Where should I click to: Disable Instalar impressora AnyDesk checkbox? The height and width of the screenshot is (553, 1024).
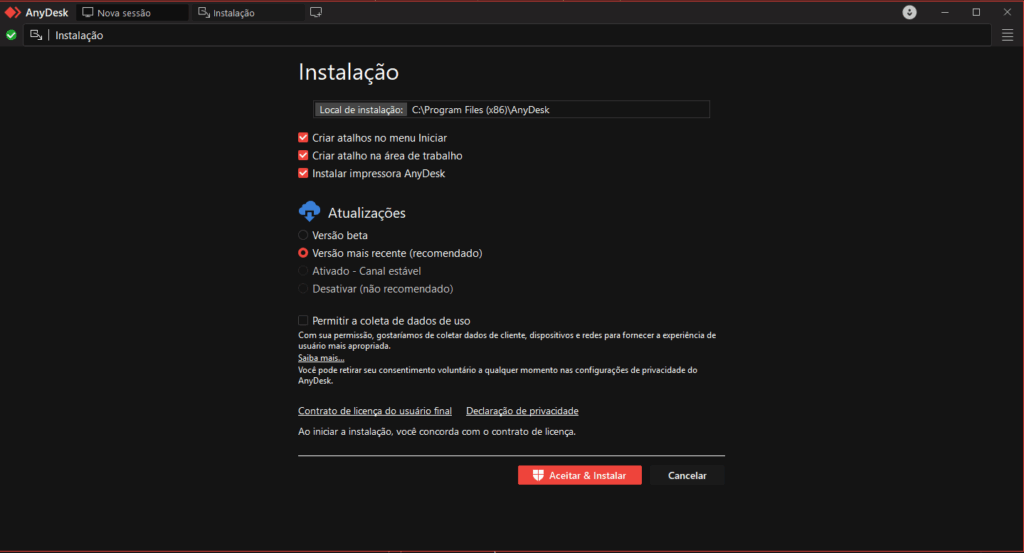pos(303,174)
